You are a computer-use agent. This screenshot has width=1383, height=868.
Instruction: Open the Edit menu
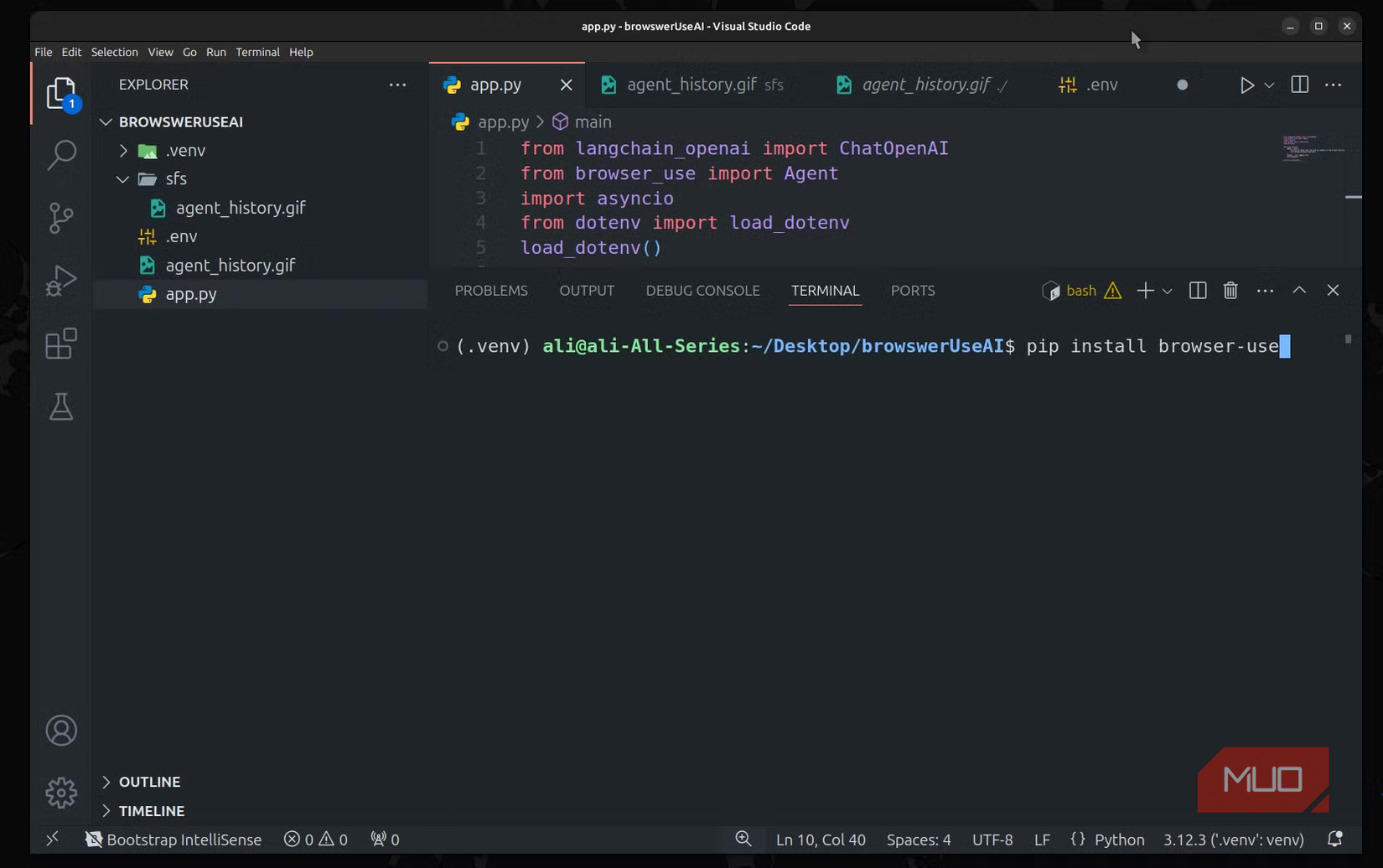[x=71, y=52]
